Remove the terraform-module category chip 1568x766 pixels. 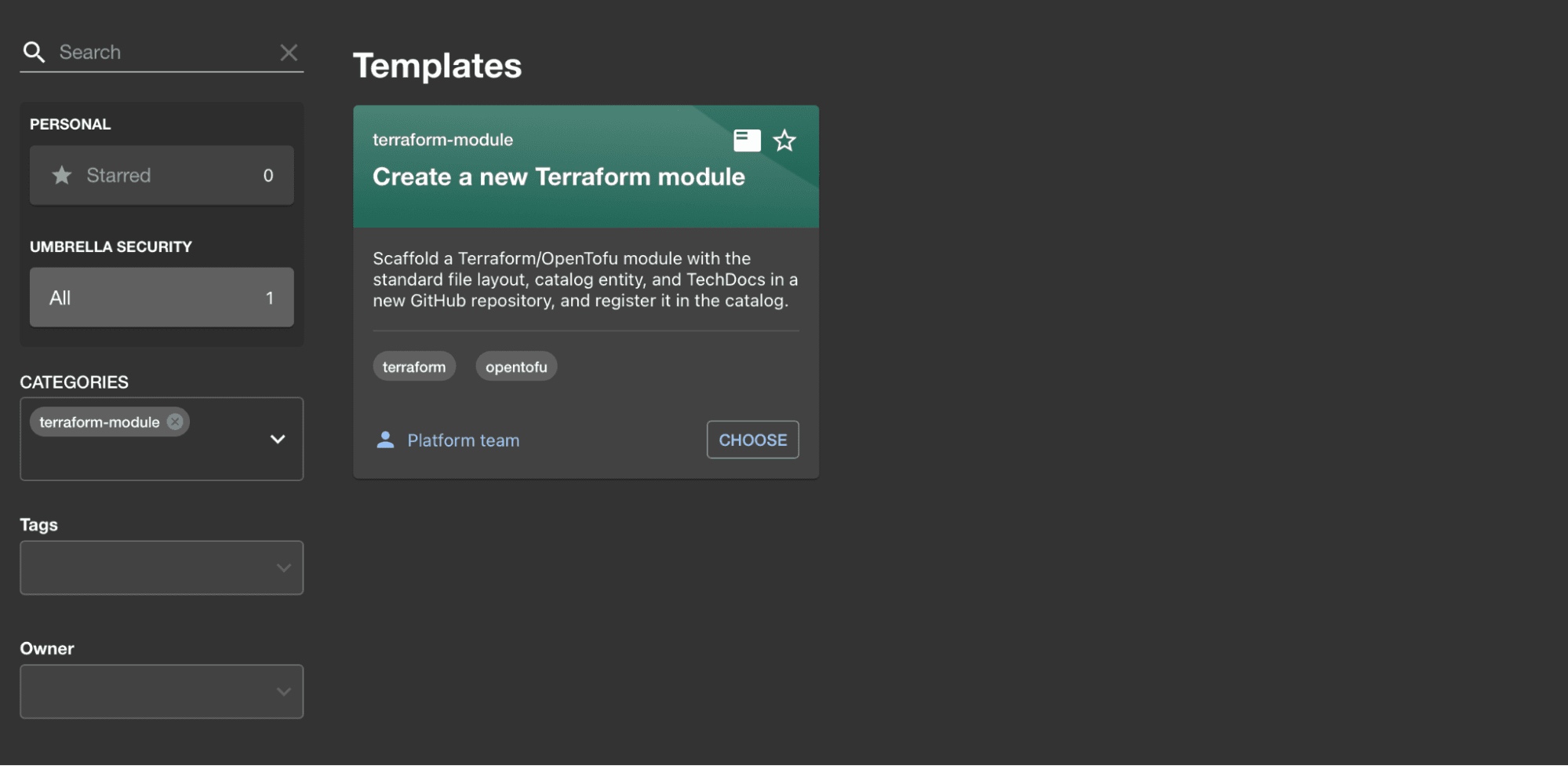click(175, 421)
